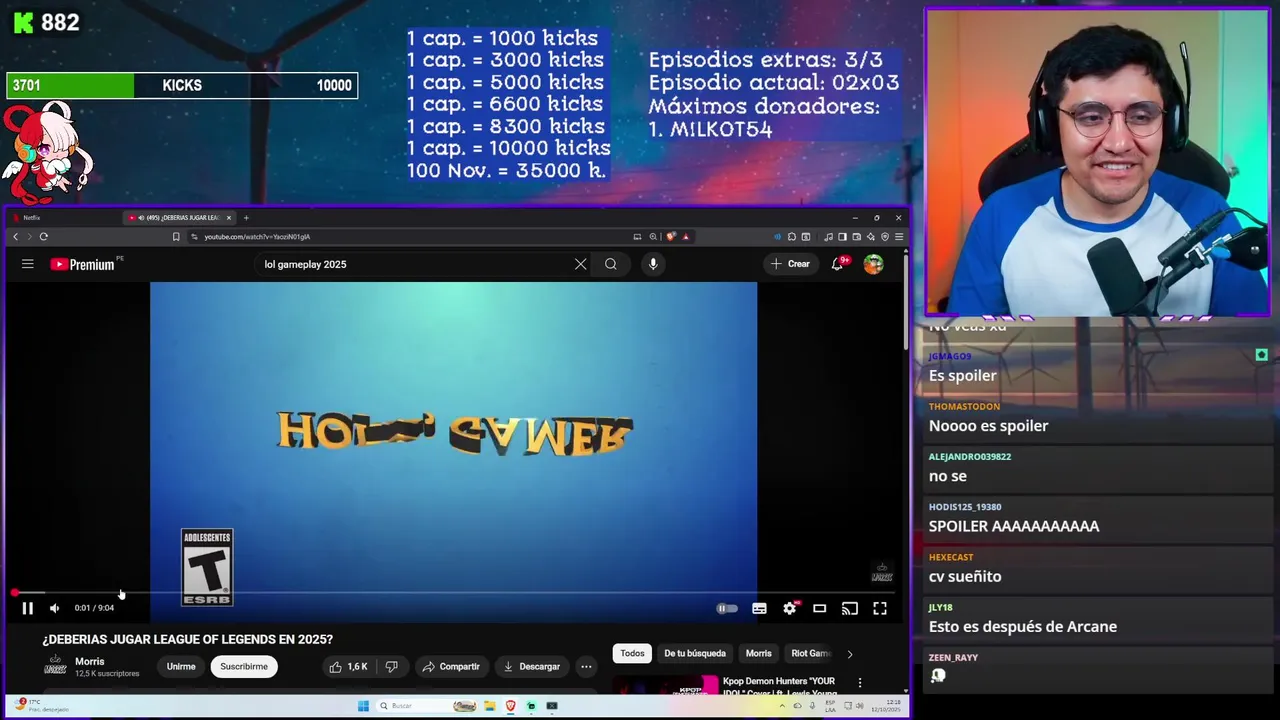Open options for Kpop Demon Hunters video
1280x720 pixels.
(860, 683)
